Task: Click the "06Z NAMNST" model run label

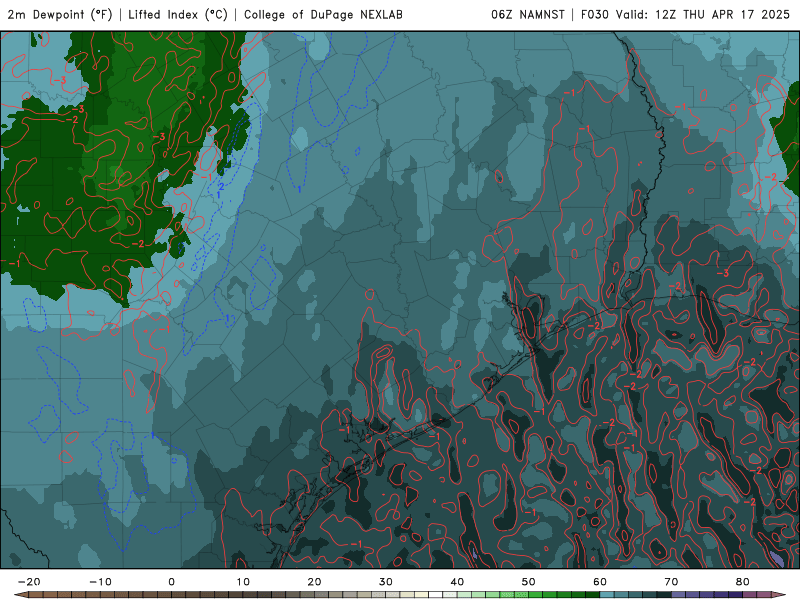Action: pyautogui.click(x=528, y=15)
